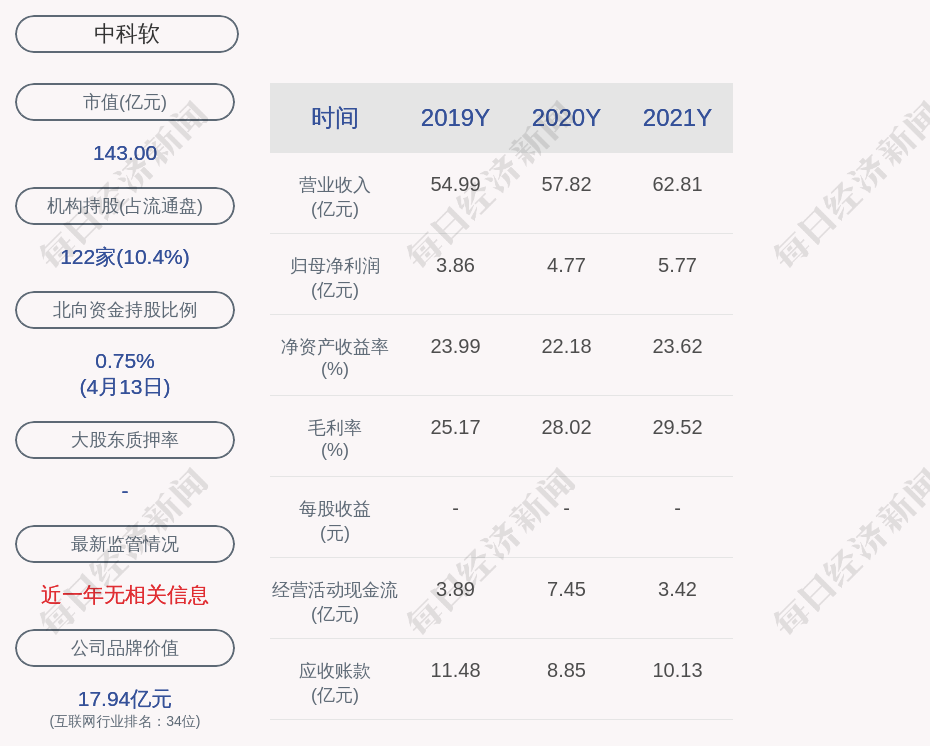The width and height of the screenshot is (930, 746).
Task: Click ROE value 22.18
Action: point(566,346)
